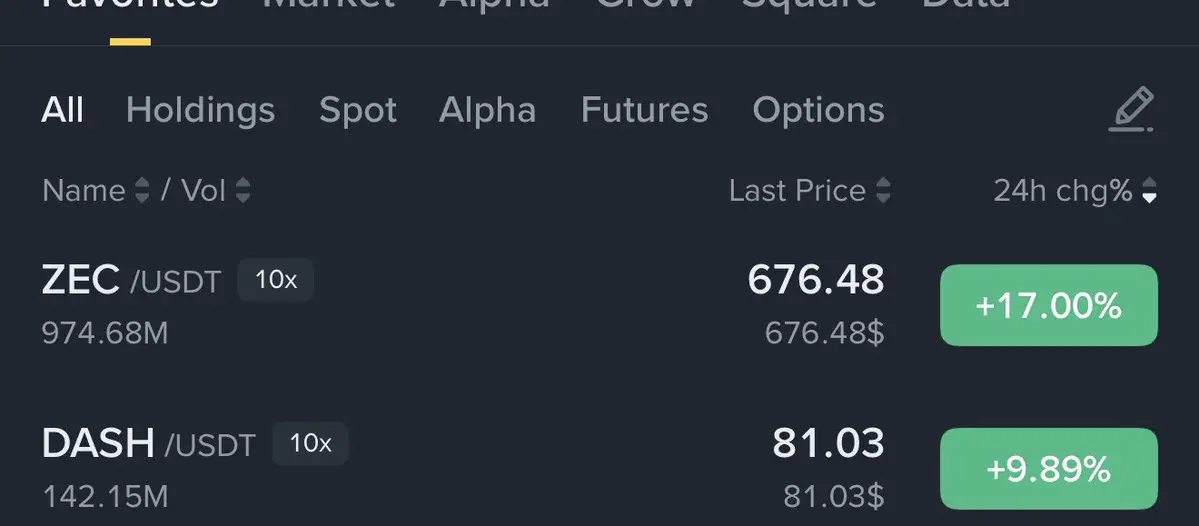Open the Spot tab

point(357,110)
